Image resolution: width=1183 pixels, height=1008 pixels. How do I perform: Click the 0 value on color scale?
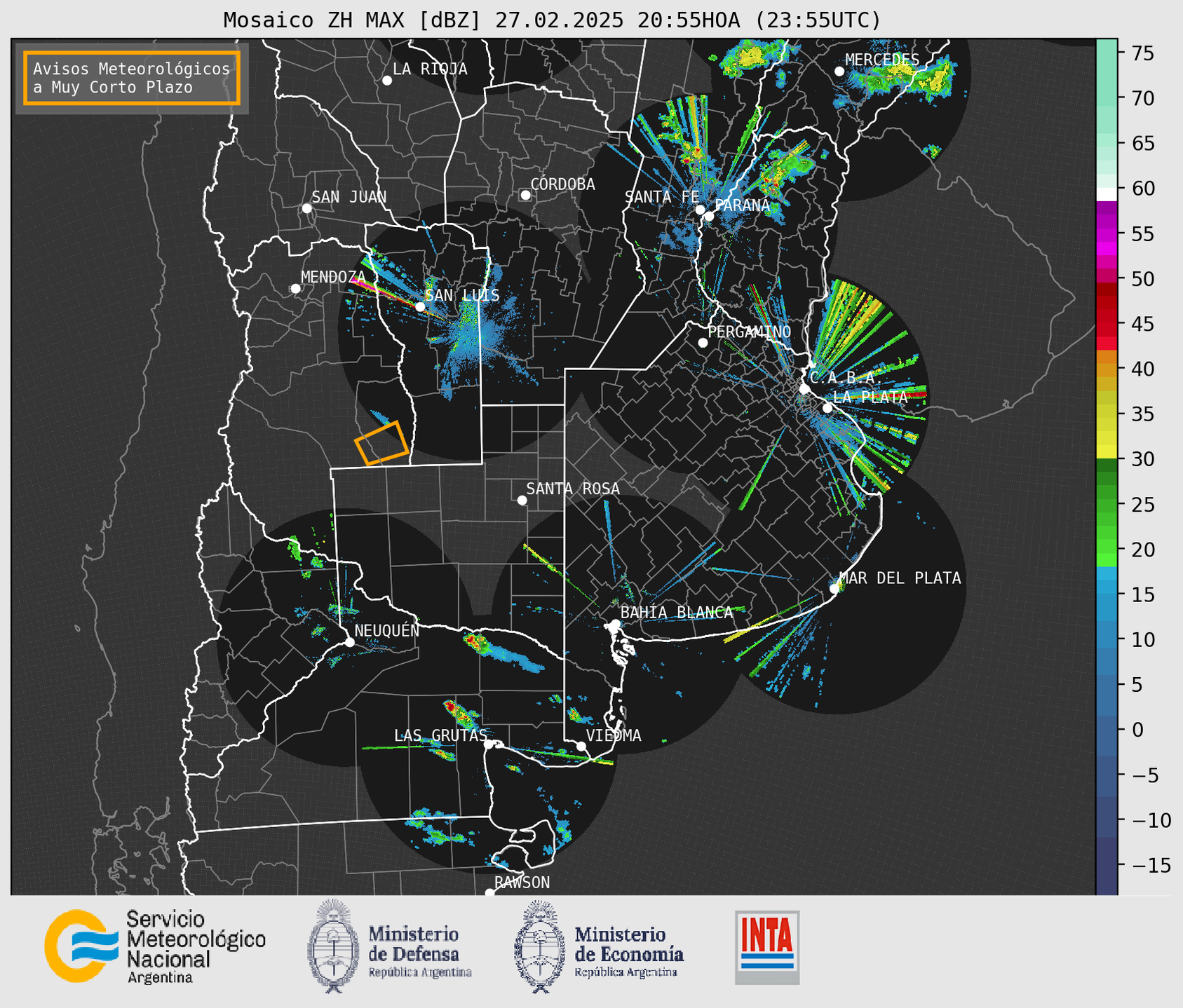click(x=1137, y=730)
